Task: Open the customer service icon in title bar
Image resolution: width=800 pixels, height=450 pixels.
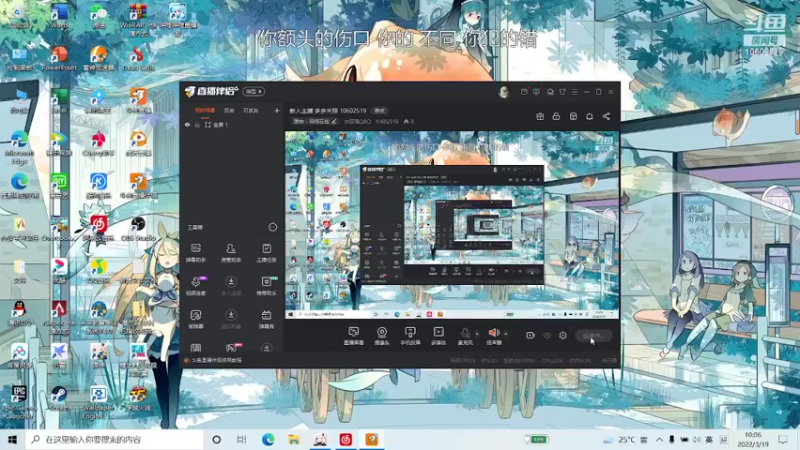Action: click(550, 92)
